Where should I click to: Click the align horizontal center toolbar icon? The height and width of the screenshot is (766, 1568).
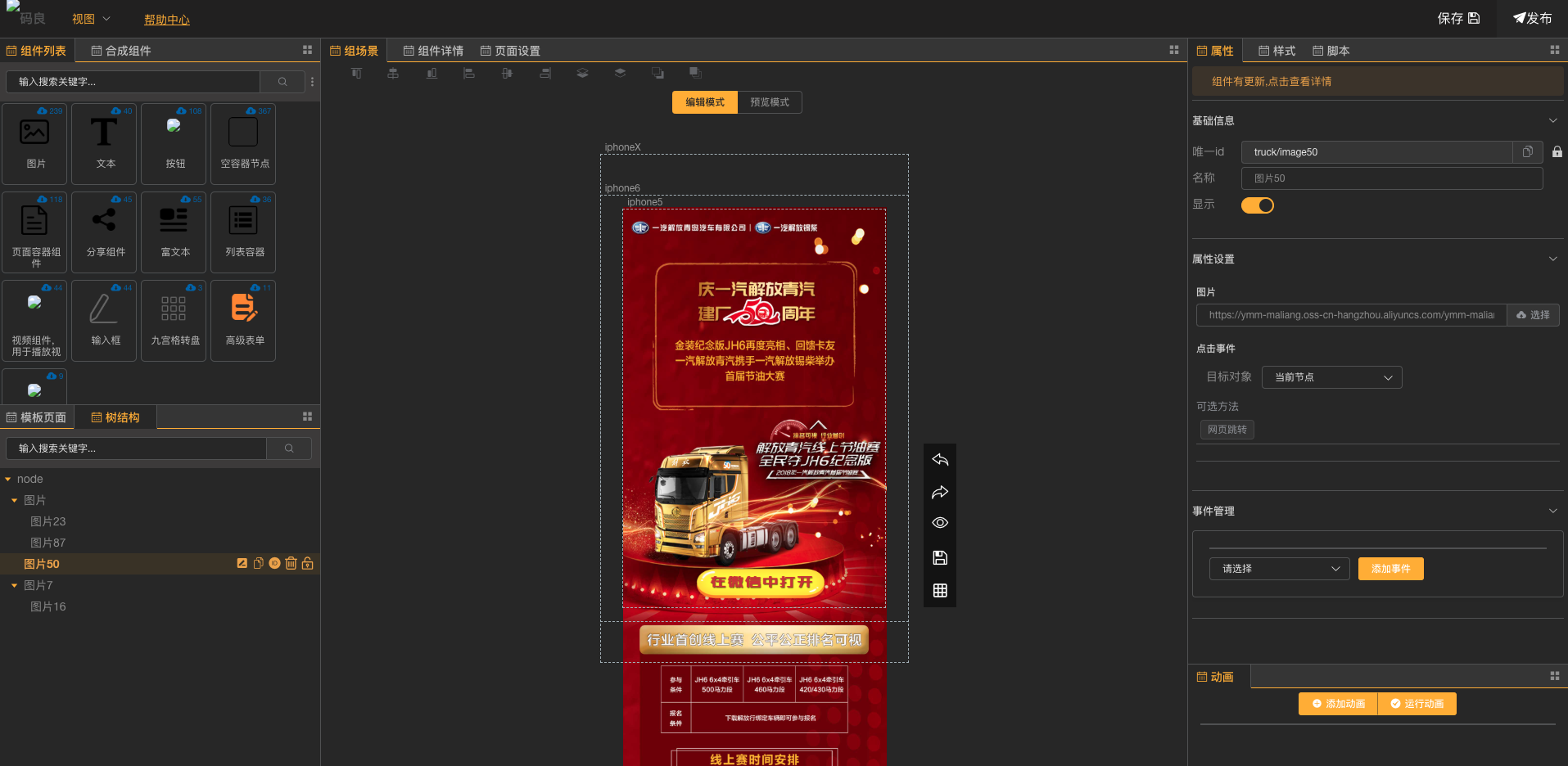[x=393, y=73]
